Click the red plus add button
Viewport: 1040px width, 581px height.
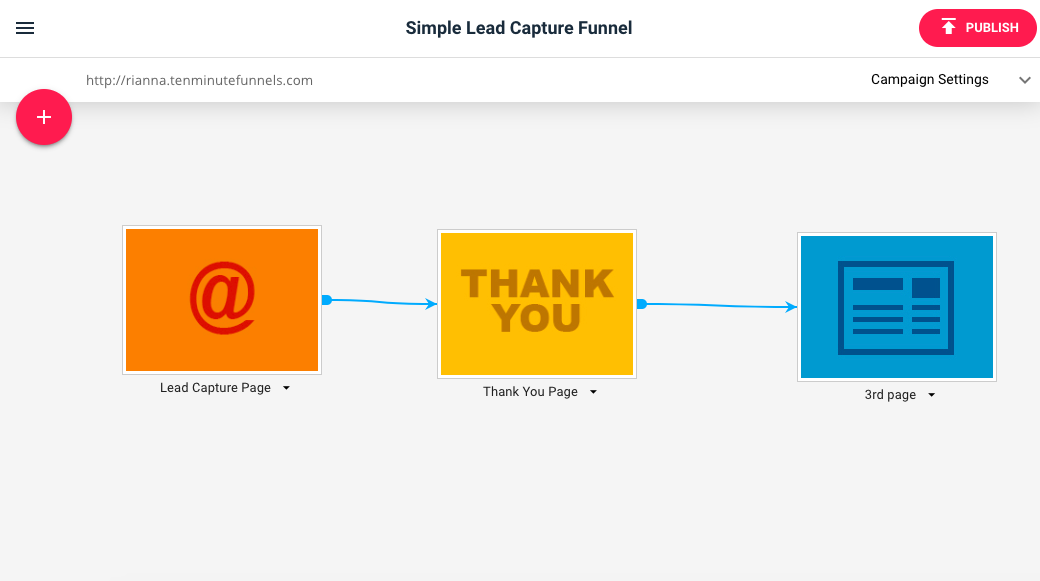pyautogui.click(x=44, y=117)
